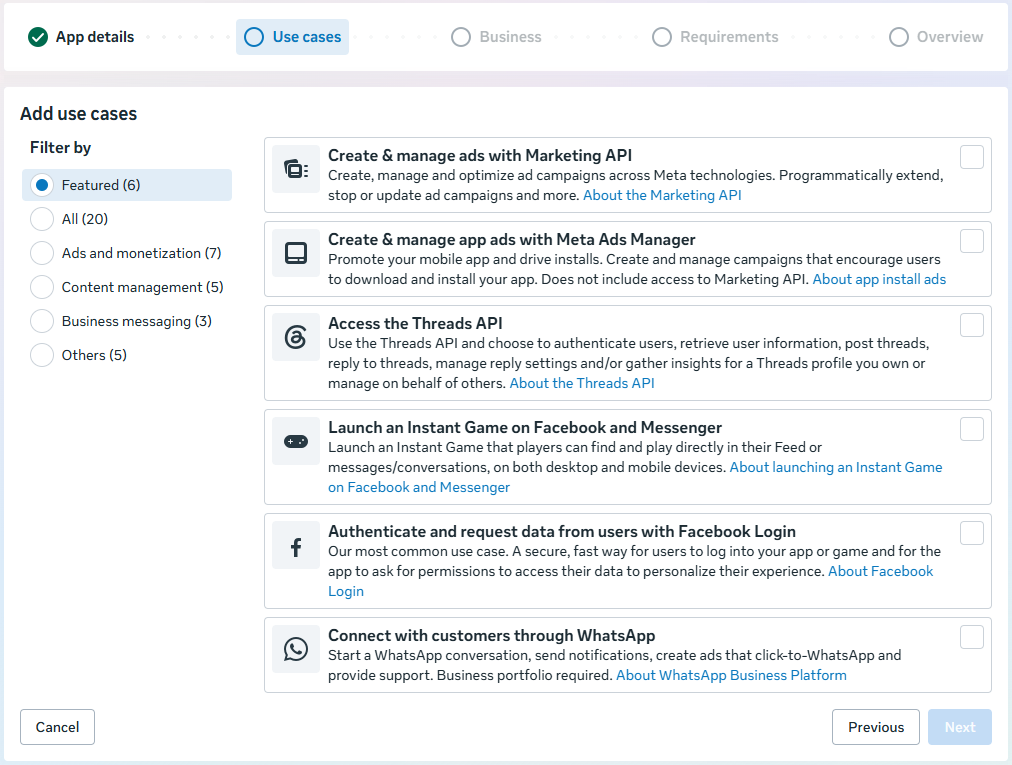Choose the Ads and monetization (7) filter
This screenshot has height=765, width=1012.
click(x=126, y=253)
